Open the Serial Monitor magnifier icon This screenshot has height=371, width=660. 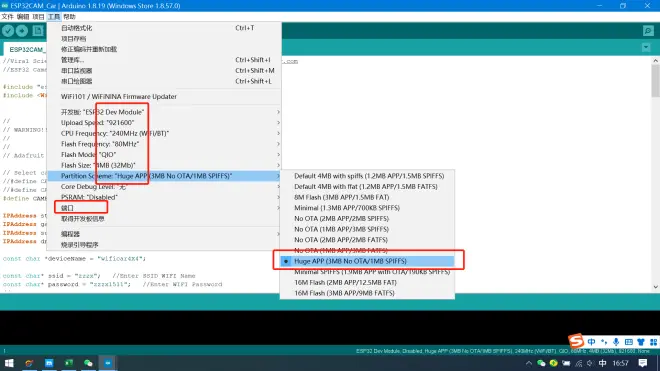click(648, 31)
